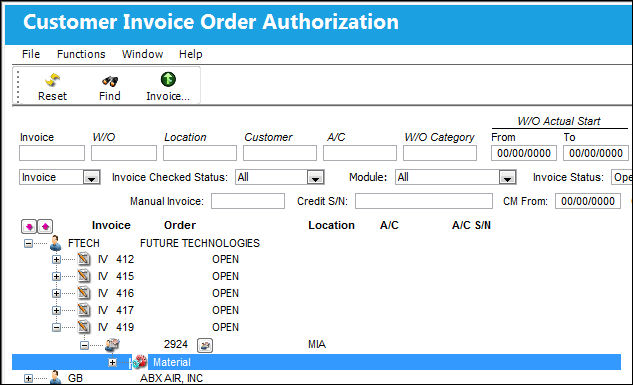The image size is (633, 385).
Task: Expand invoice IV 415 node
Action: click(x=57, y=276)
